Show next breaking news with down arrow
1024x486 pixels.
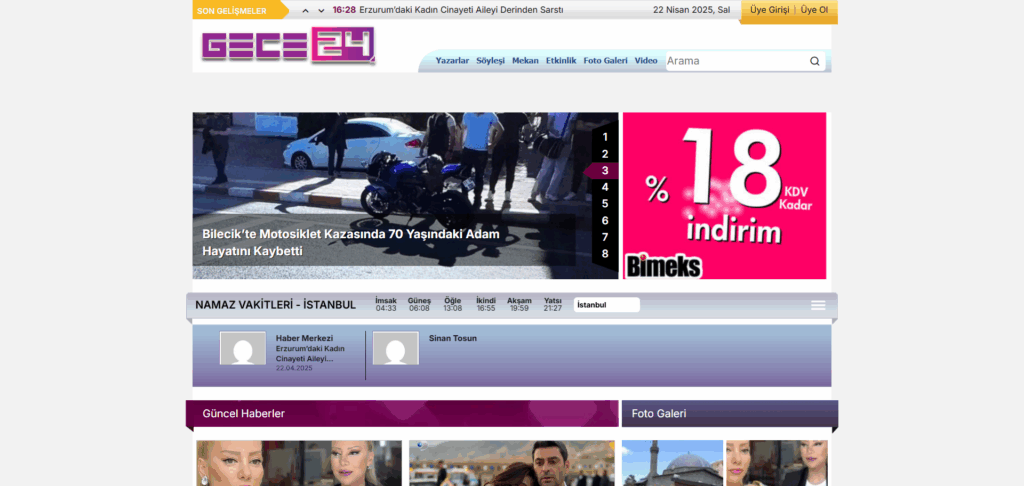tap(321, 10)
